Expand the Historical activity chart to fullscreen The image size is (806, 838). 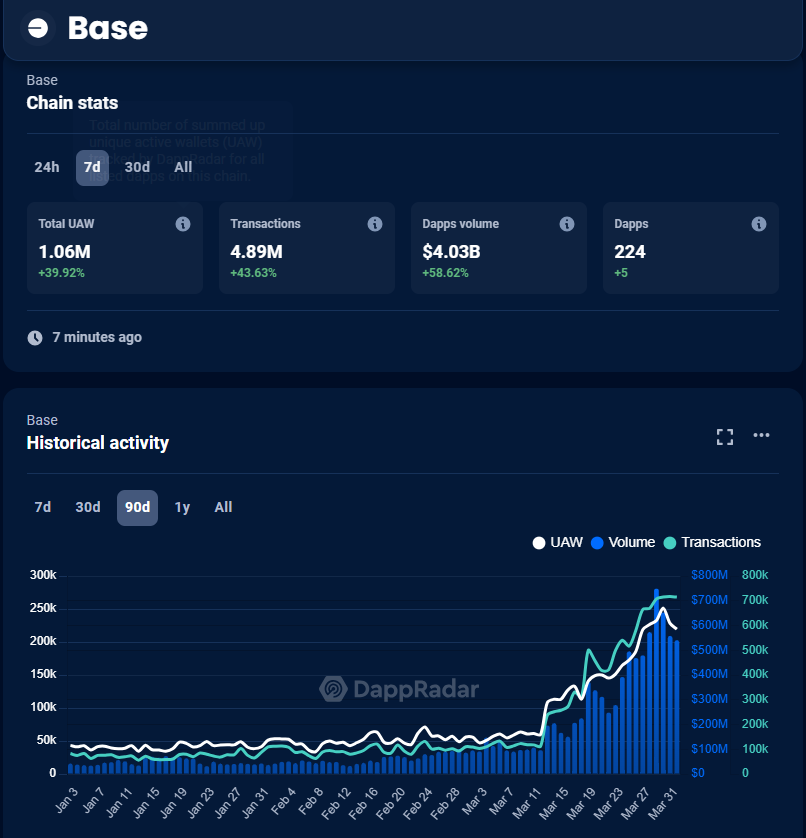tap(725, 437)
